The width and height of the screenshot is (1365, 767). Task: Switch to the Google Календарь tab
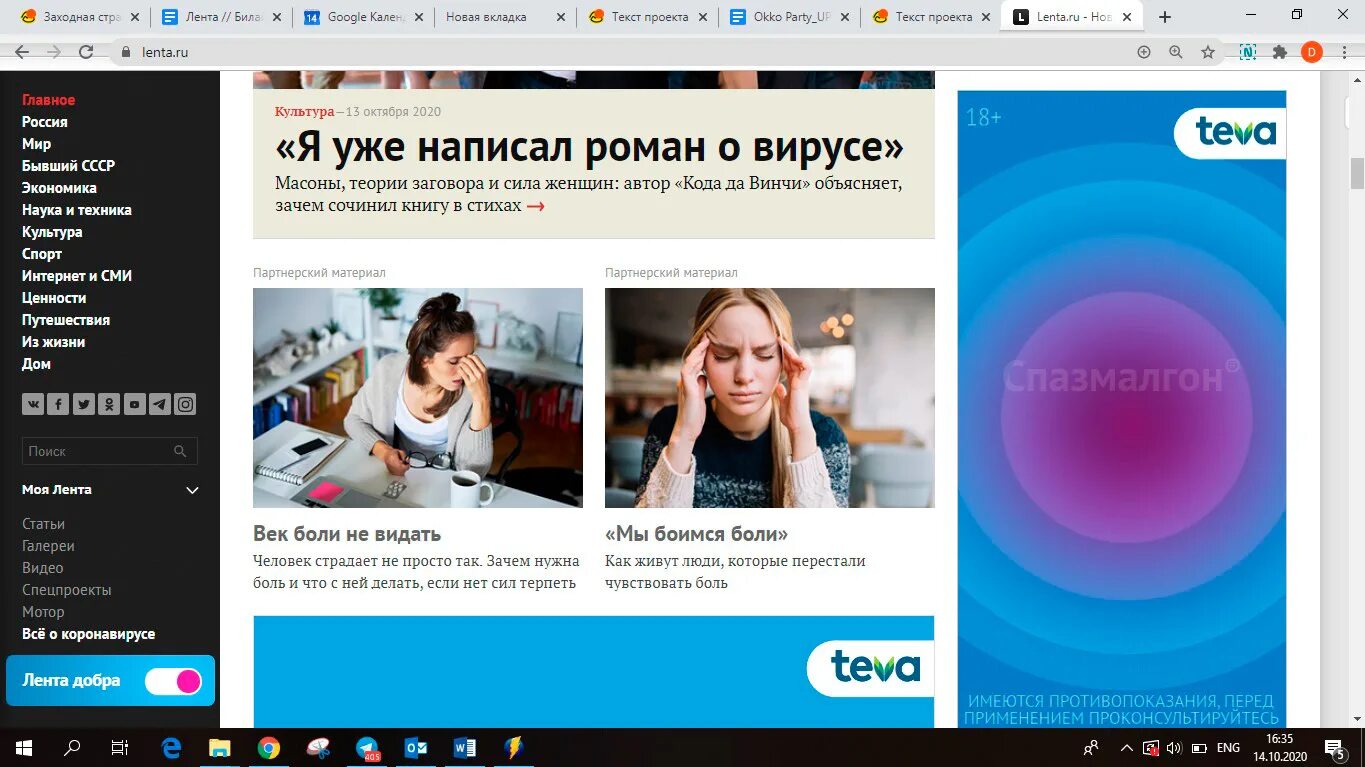click(365, 17)
